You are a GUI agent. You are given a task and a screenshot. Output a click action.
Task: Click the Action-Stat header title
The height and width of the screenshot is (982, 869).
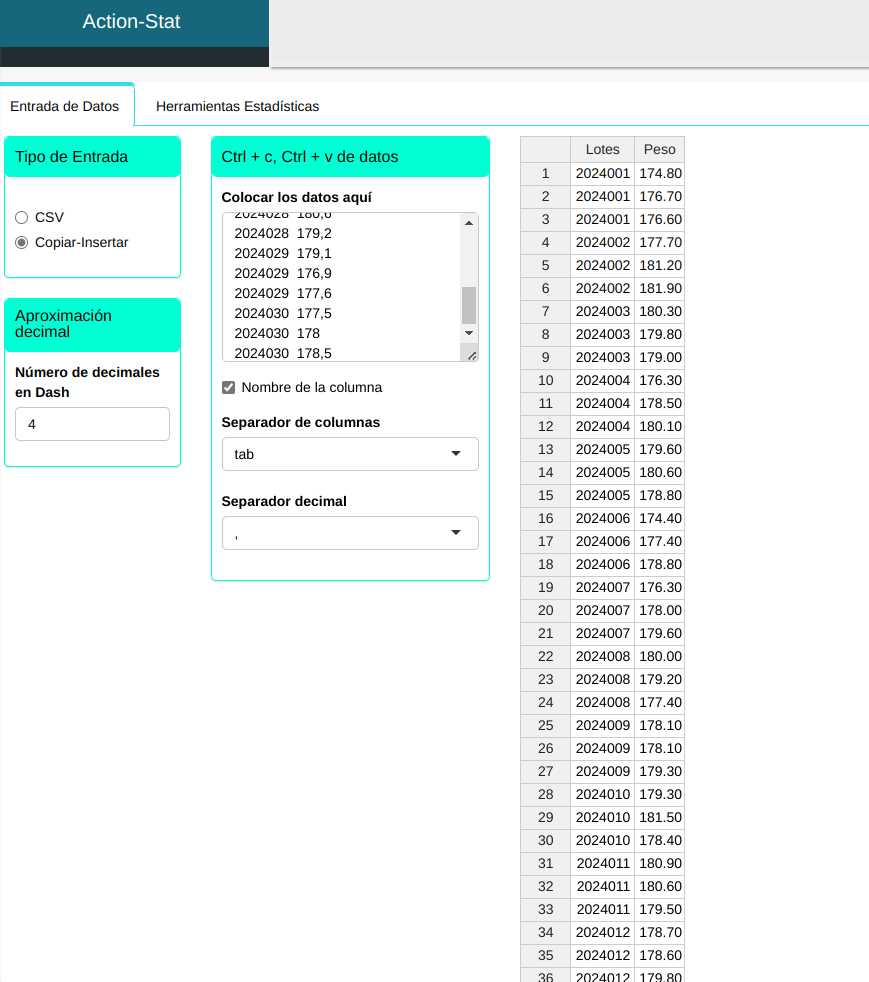coord(132,21)
